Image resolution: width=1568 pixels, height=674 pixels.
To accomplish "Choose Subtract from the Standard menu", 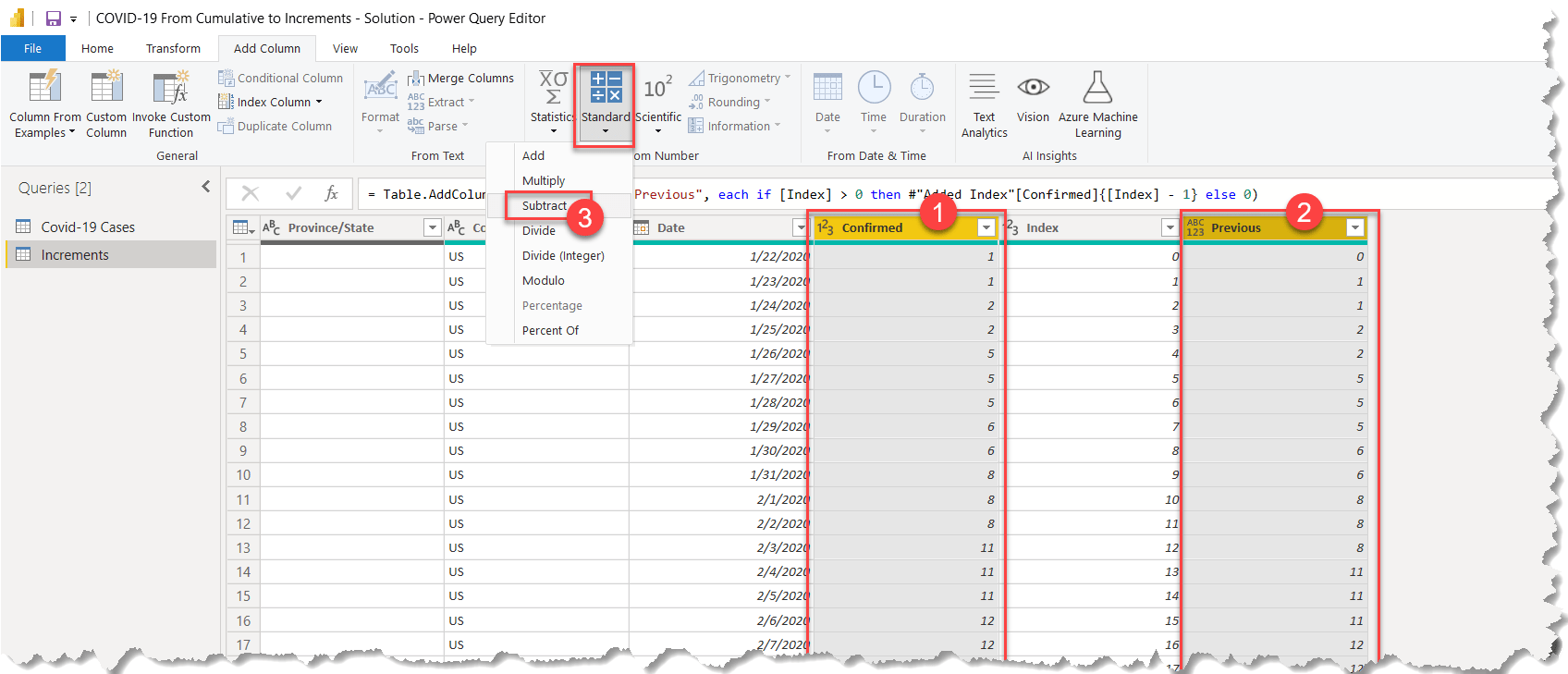I will (559, 206).
